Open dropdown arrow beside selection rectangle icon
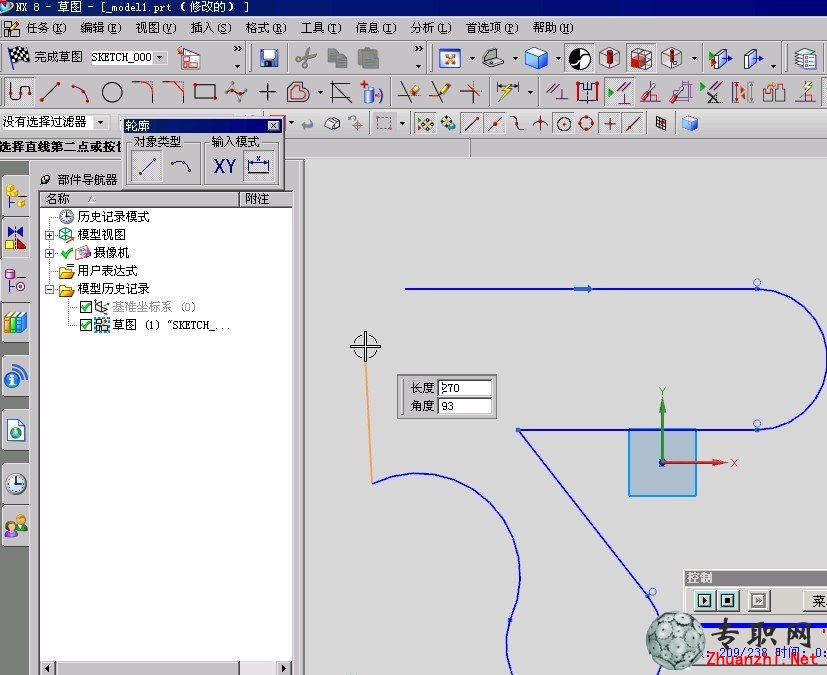The width and height of the screenshot is (827, 675). click(402, 124)
